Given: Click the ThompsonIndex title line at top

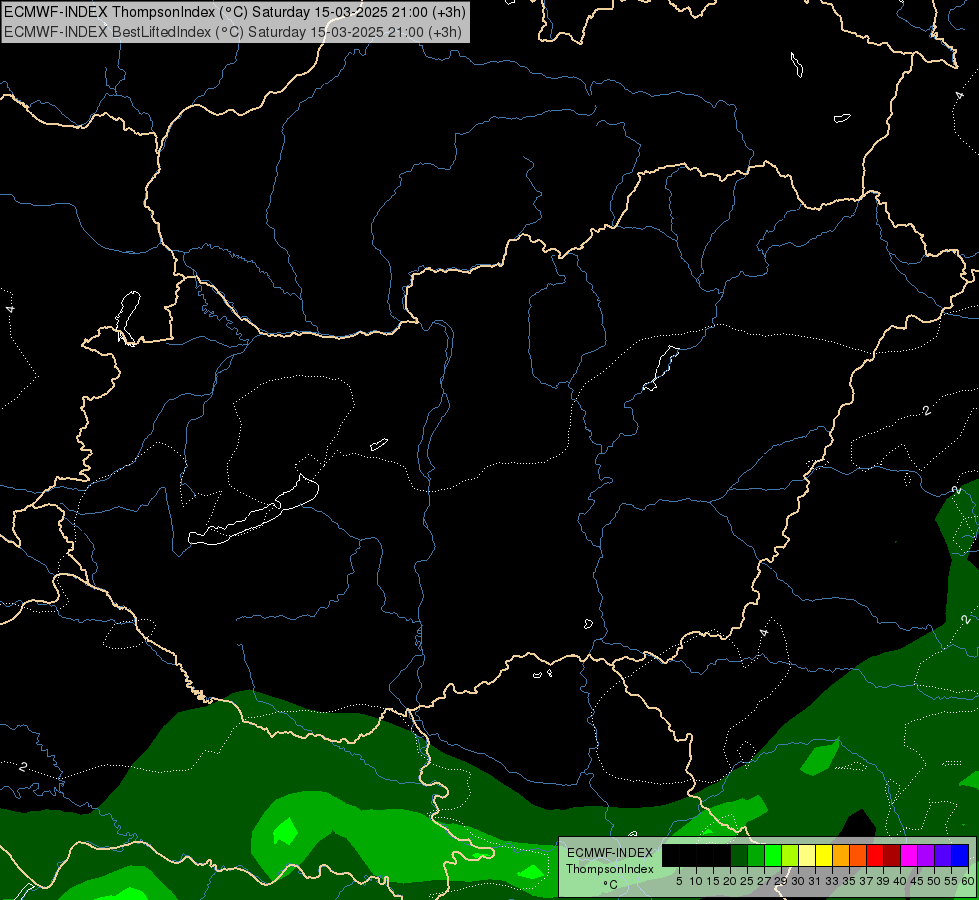Looking at the screenshot, I should point(234,12).
